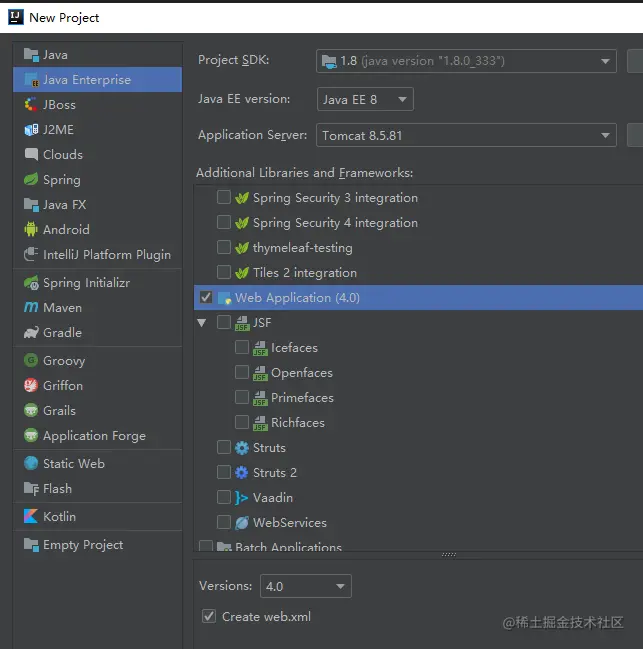The width and height of the screenshot is (643, 649).
Task: Click the Struts gear icon
Action: 242,448
